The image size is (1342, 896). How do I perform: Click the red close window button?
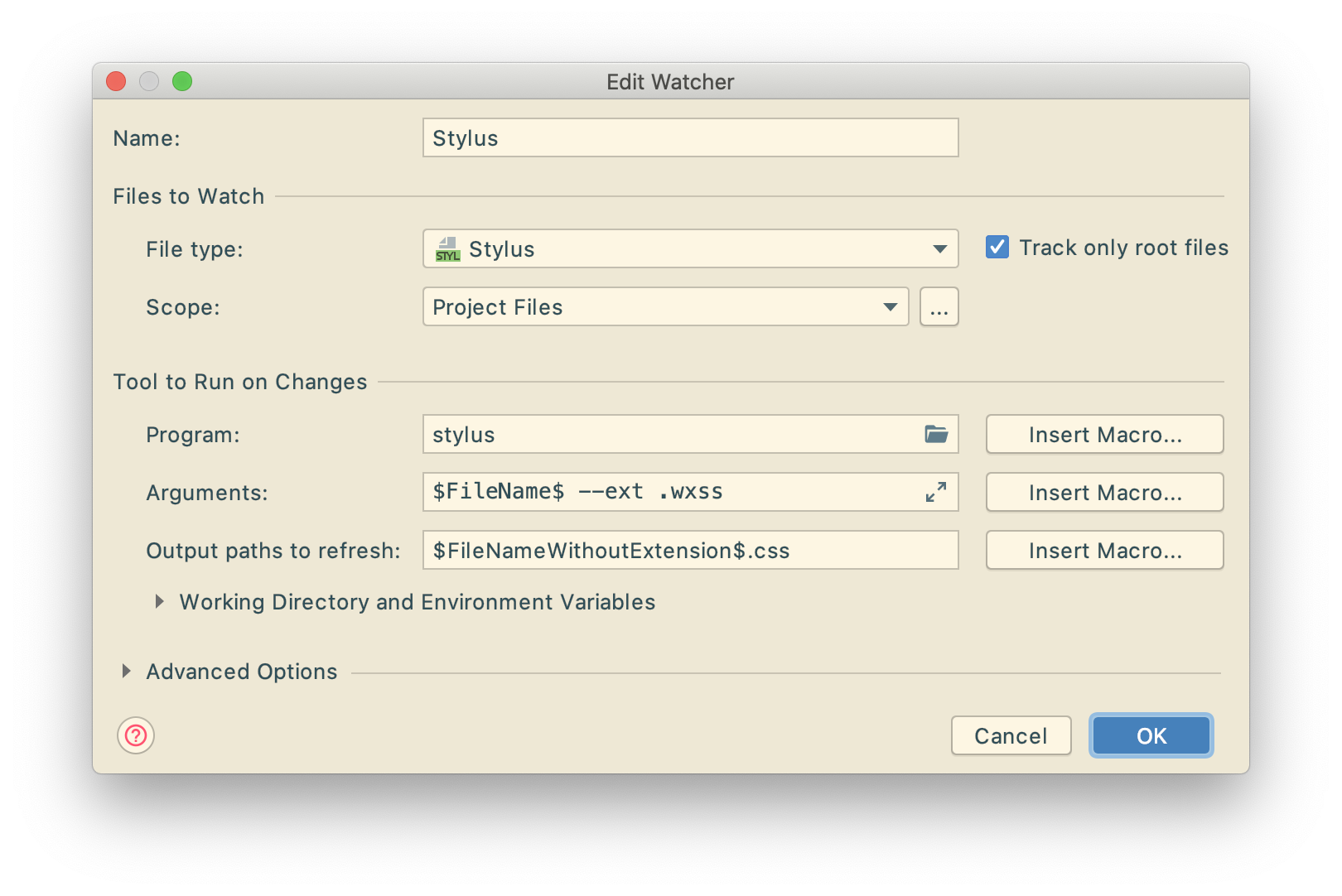tap(116, 81)
